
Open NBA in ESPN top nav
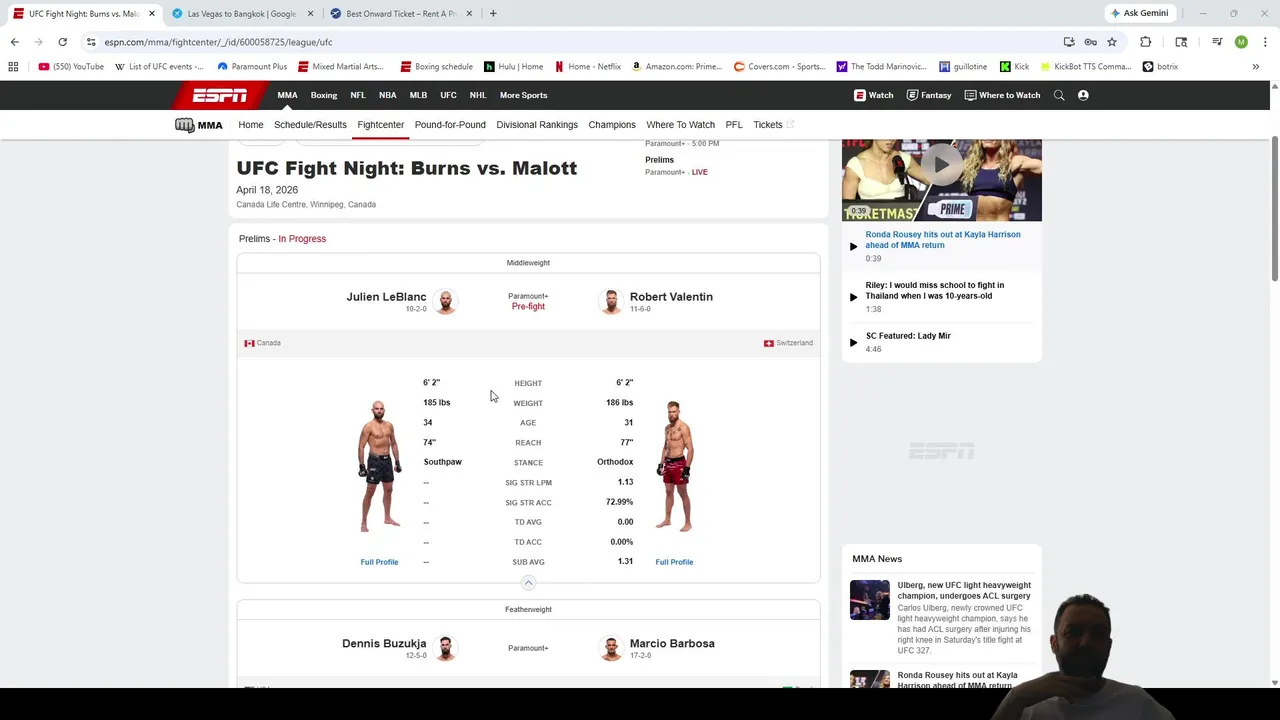click(x=388, y=95)
